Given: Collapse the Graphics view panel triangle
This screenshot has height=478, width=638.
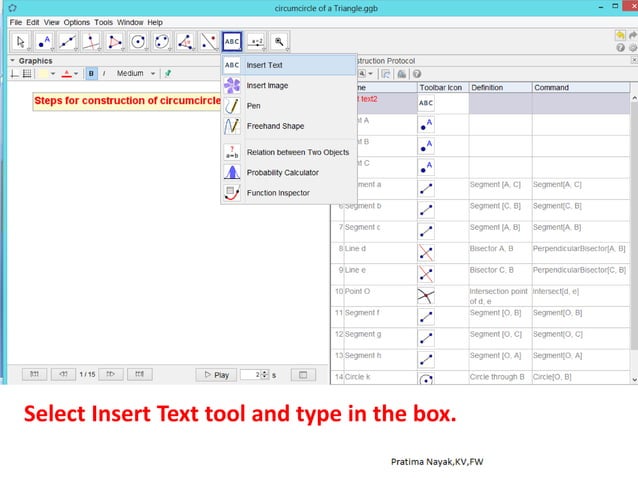Looking at the screenshot, I should [12, 60].
